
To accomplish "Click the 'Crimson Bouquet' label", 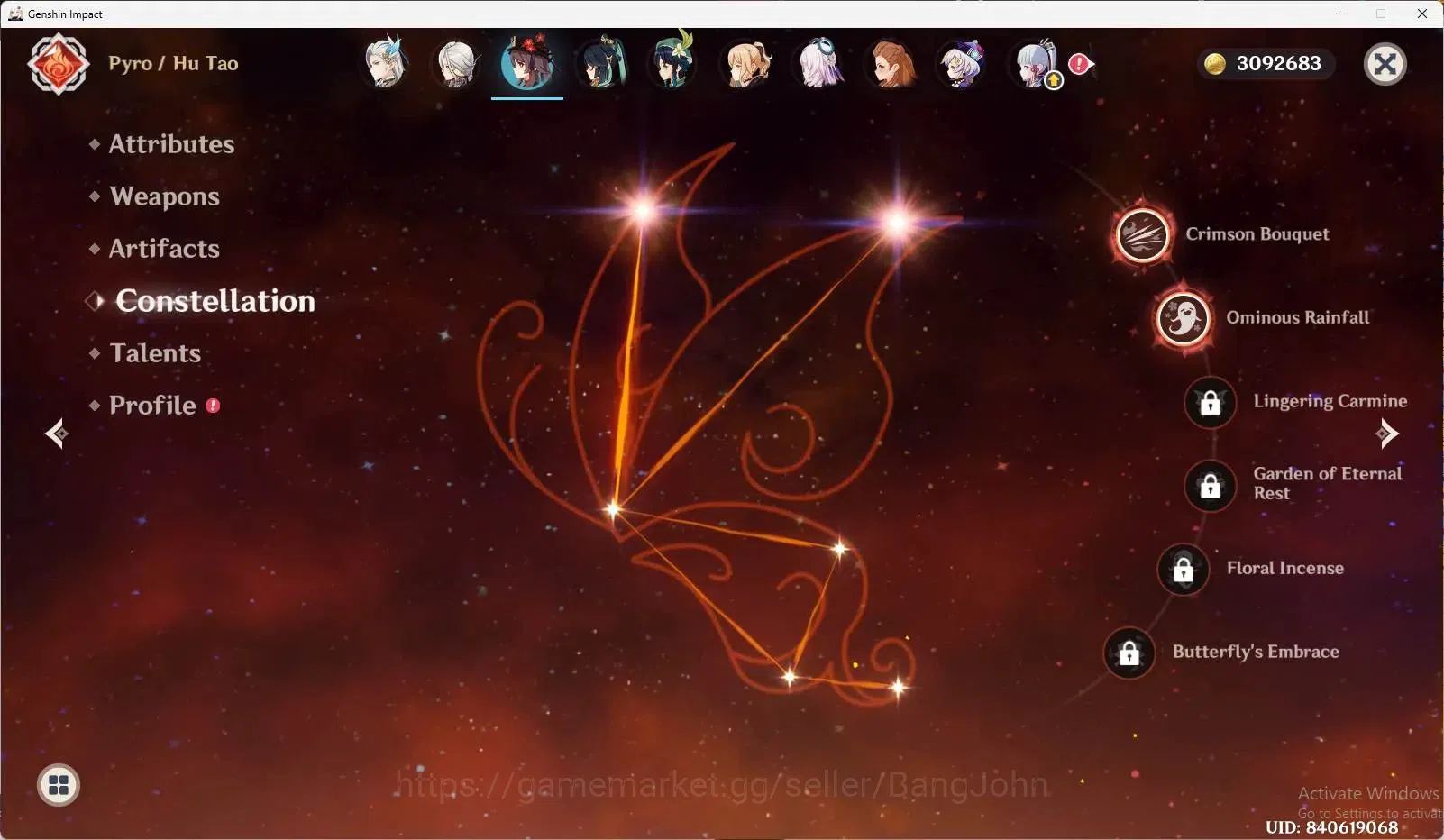I will pos(1257,234).
